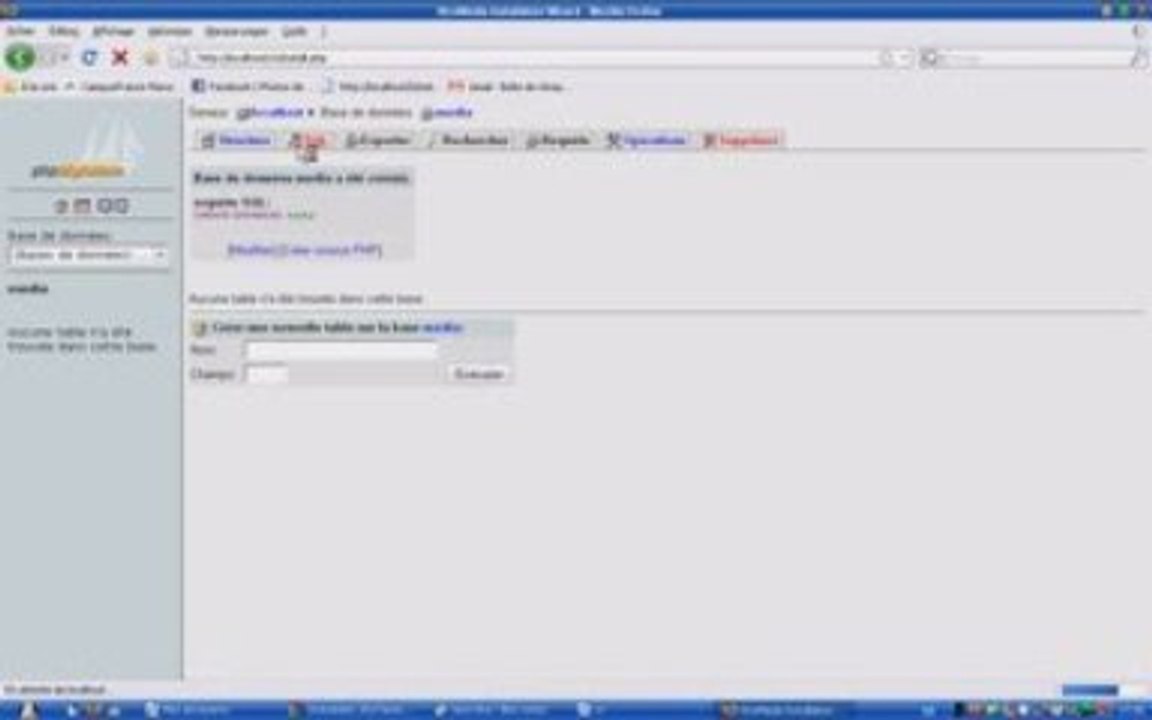Screen dimensions: 1152x720
Task: Open the start menu in the taskbar
Action: coord(28,710)
